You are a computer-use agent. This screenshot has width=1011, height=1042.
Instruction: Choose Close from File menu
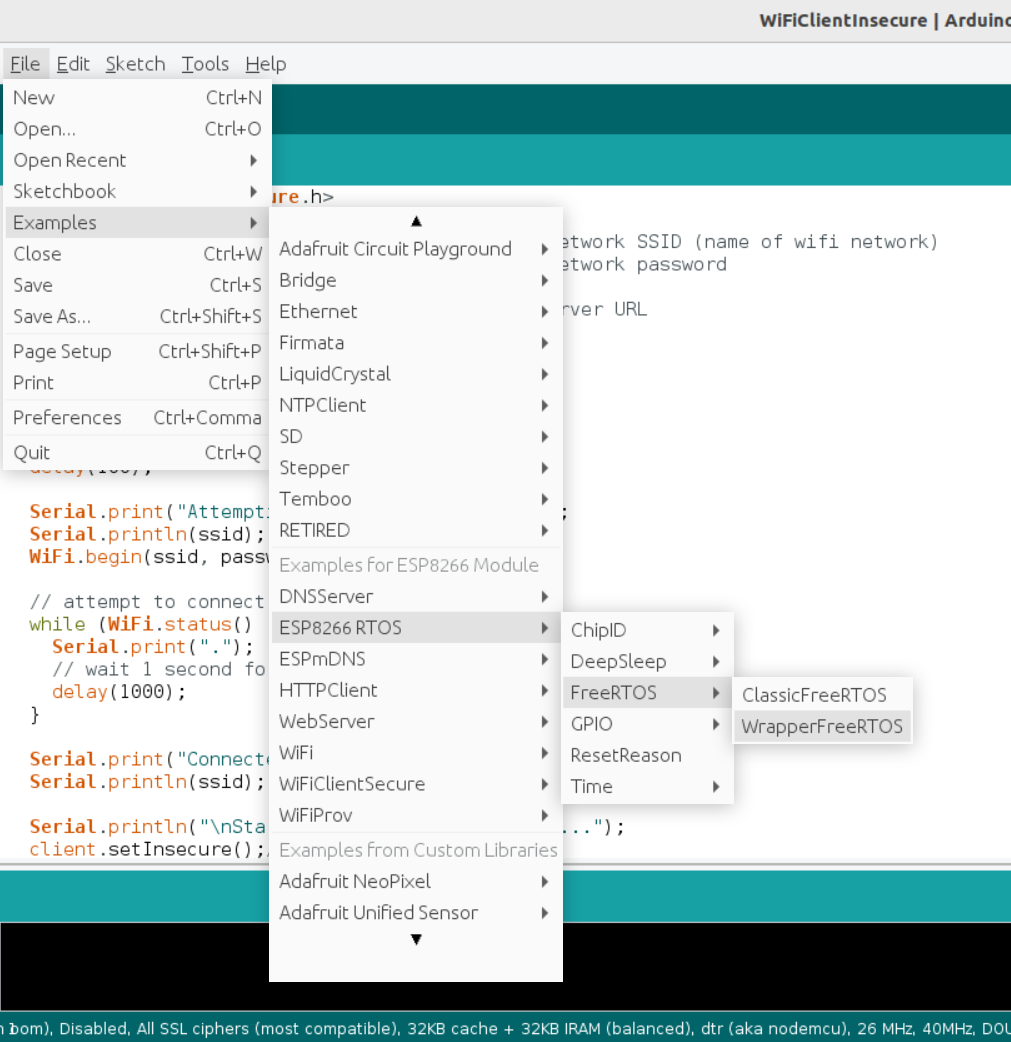tap(138, 254)
